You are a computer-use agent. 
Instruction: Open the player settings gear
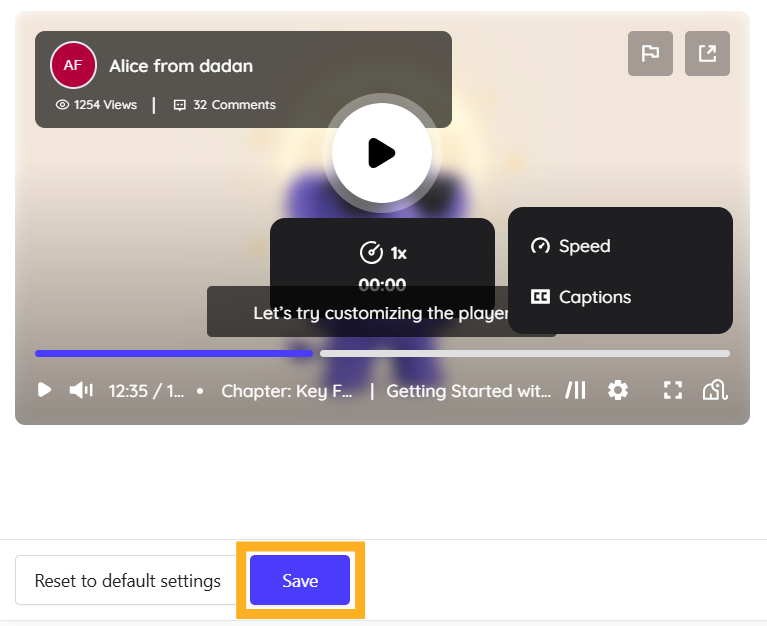618,390
